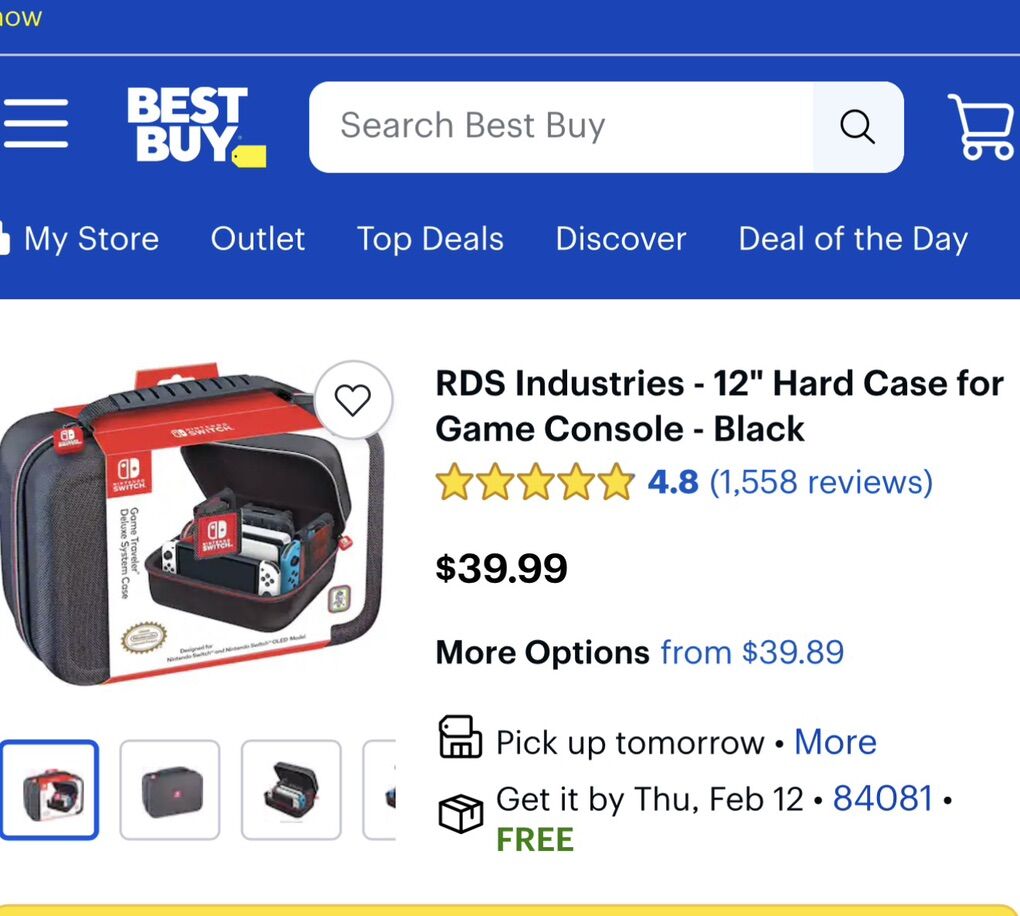Click the shipping box icon
This screenshot has width=1020, height=916.
click(x=461, y=813)
